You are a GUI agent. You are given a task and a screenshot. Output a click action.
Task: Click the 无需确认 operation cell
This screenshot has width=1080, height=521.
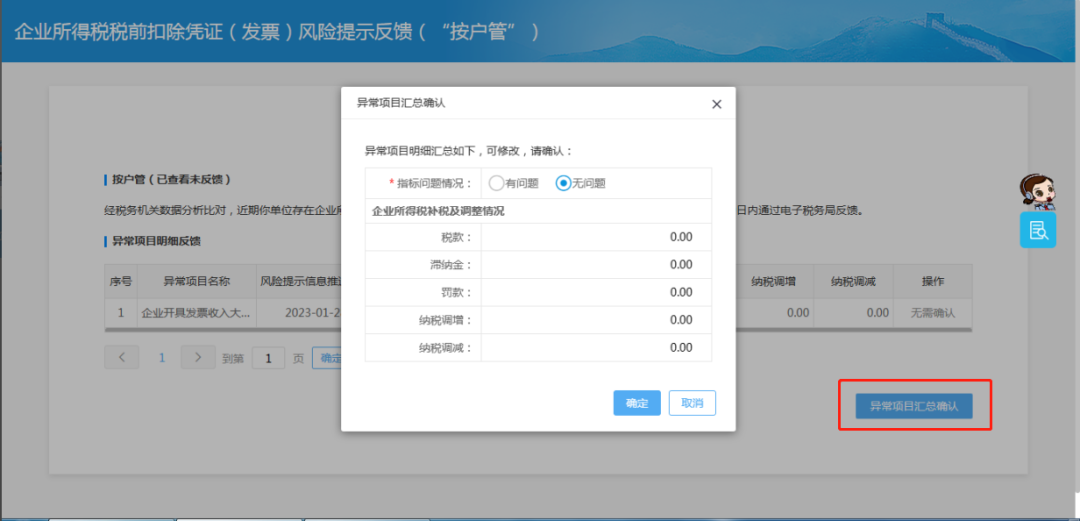[933, 312]
